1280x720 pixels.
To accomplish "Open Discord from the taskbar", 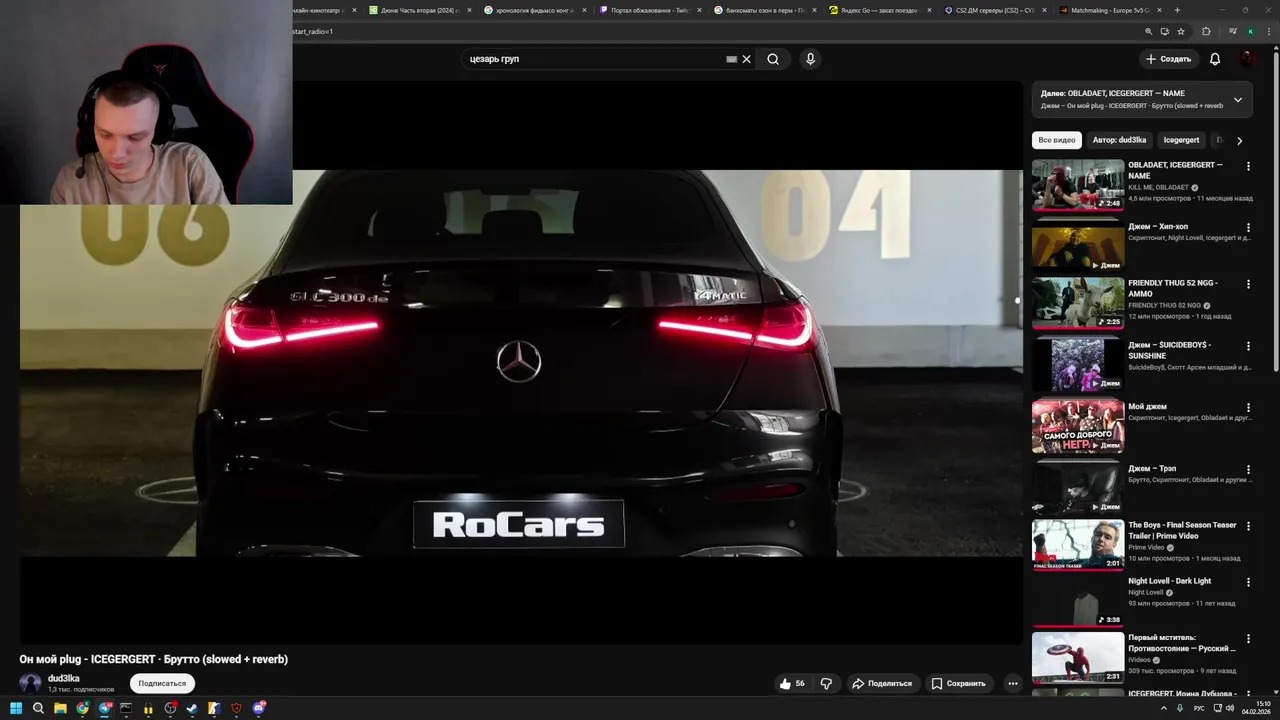I will click(258, 708).
